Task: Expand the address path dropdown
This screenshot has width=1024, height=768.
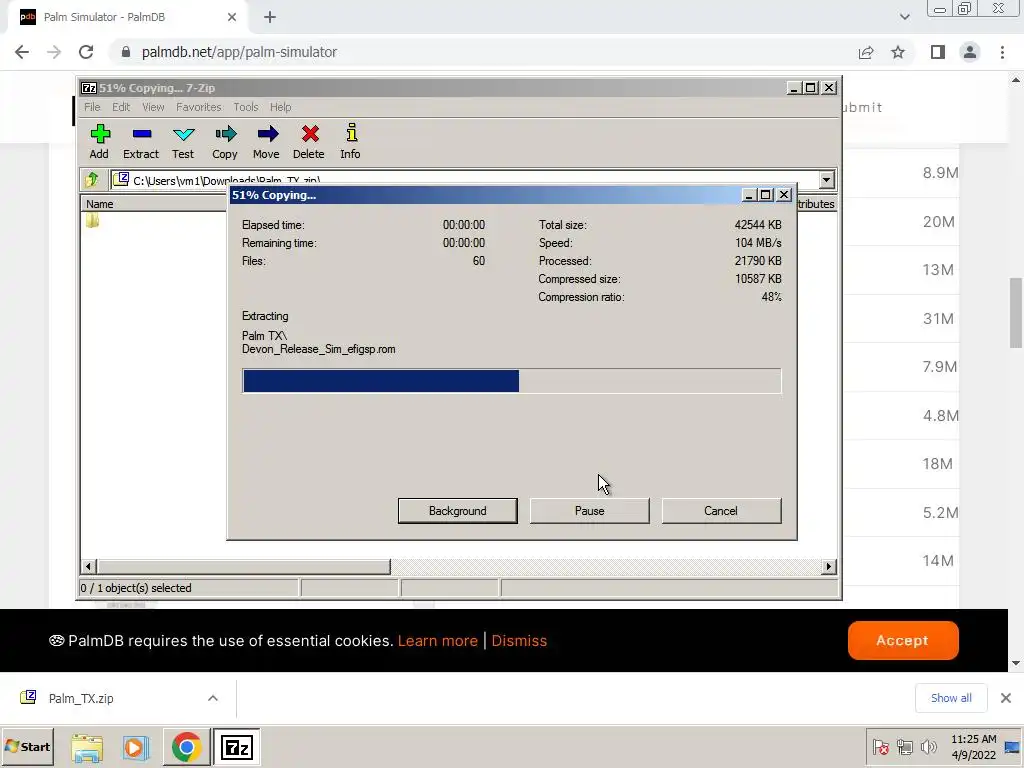Action: pos(827,180)
